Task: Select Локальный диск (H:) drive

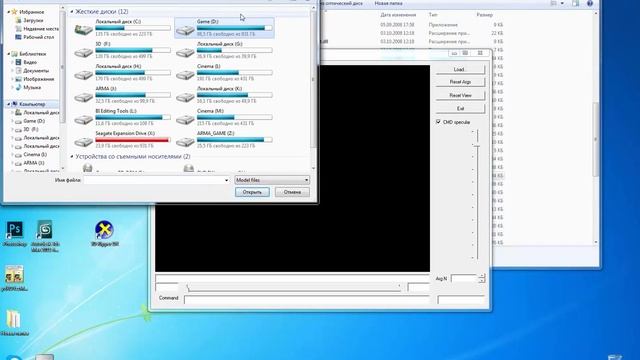Action: click(x=122, y=73)
